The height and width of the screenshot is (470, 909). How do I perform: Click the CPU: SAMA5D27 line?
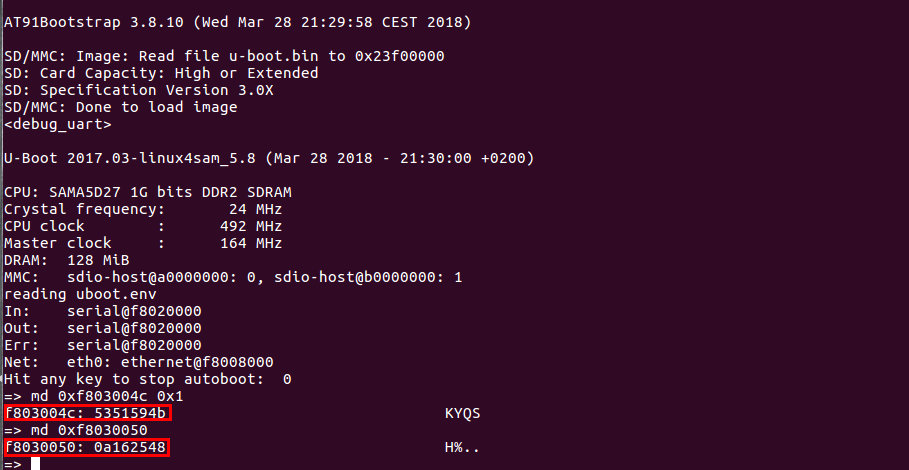click(x=148, y=192)
